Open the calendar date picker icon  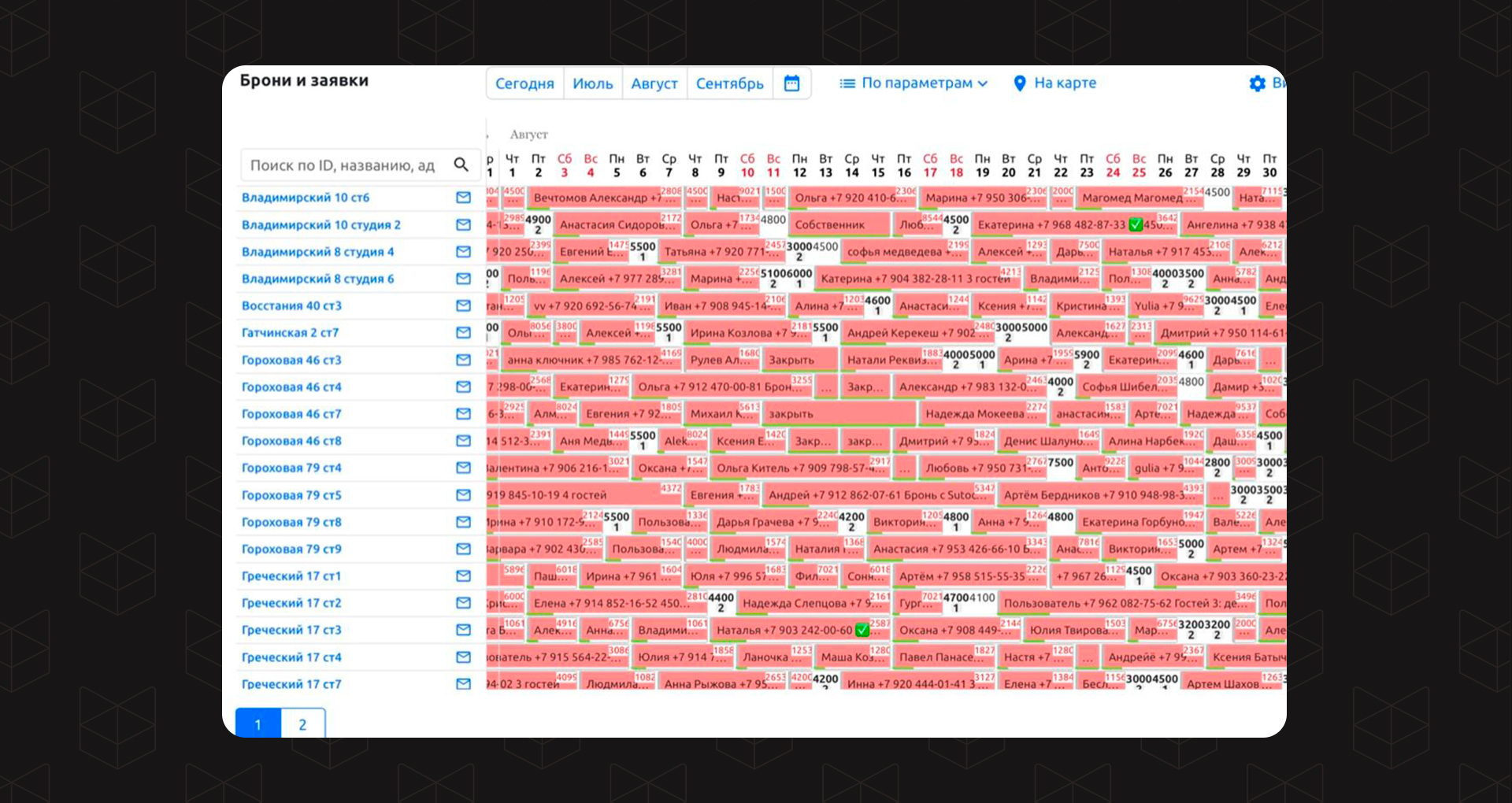point(791,83)
